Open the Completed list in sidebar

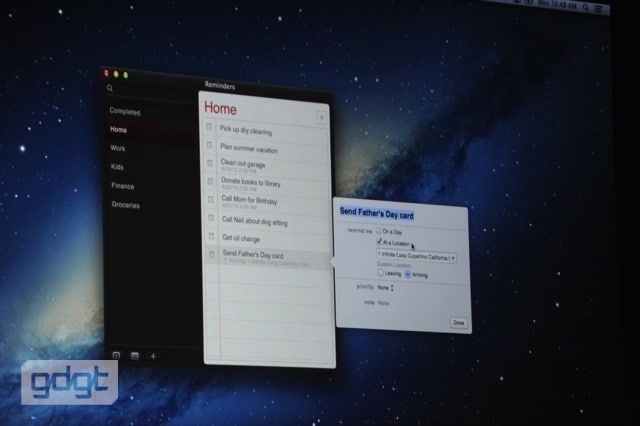tap(126, 112)
